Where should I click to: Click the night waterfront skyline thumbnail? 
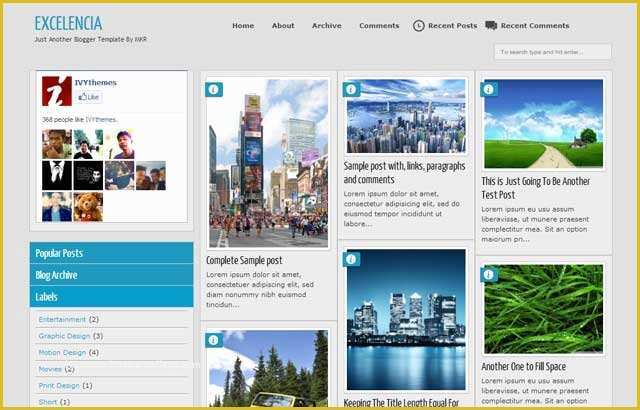(x=406, y=319)
